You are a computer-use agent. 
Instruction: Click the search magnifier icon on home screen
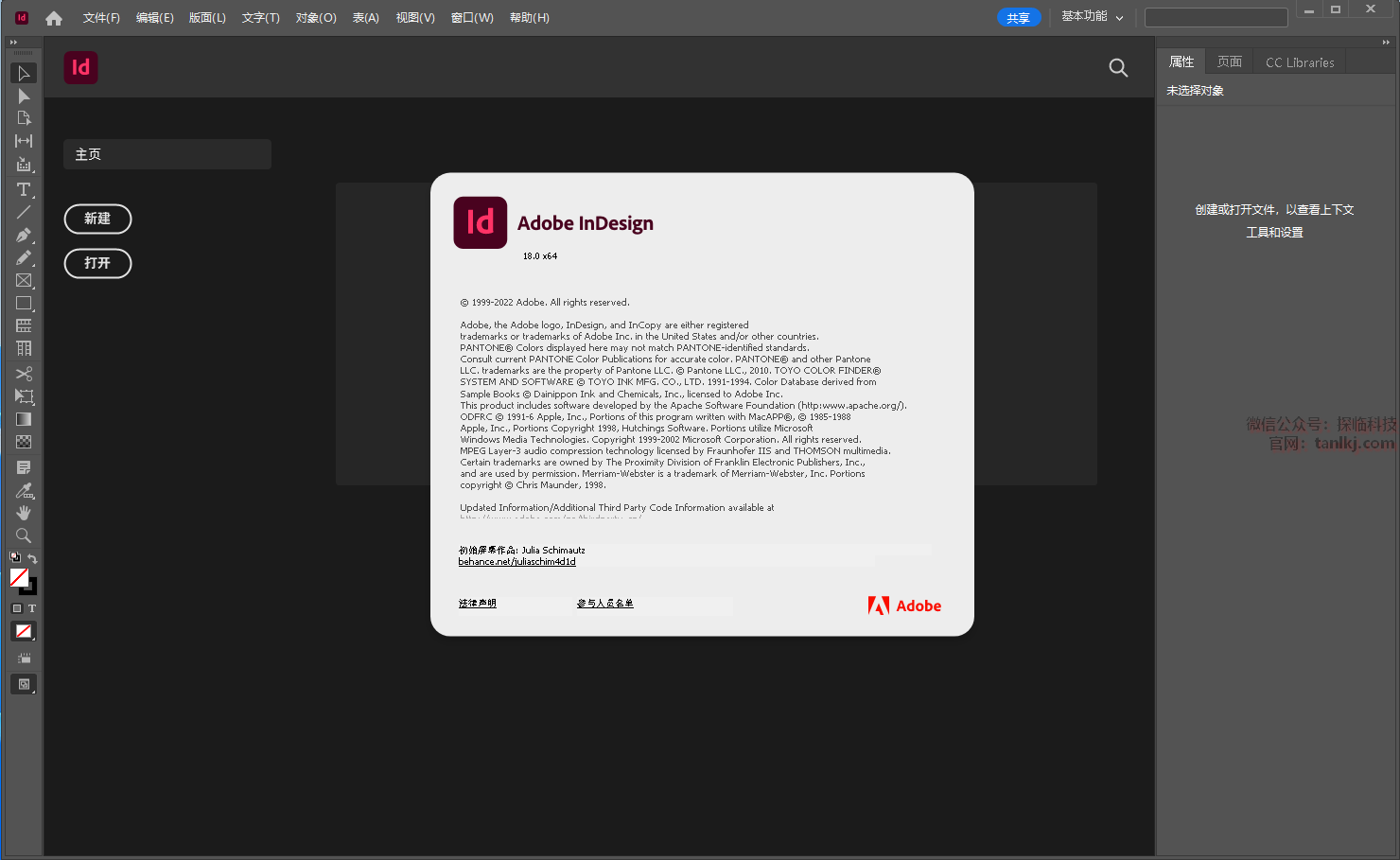(x=1118, y=67)
